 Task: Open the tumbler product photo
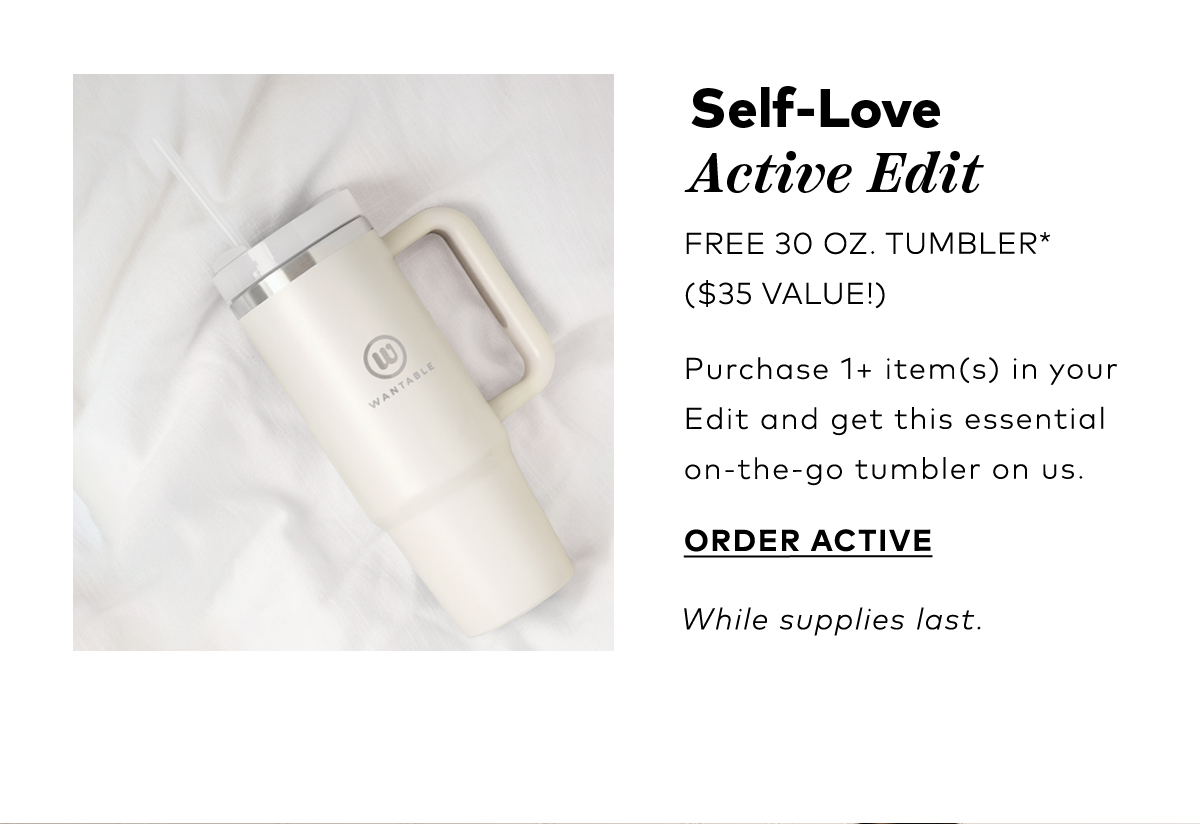click(343, 362)
